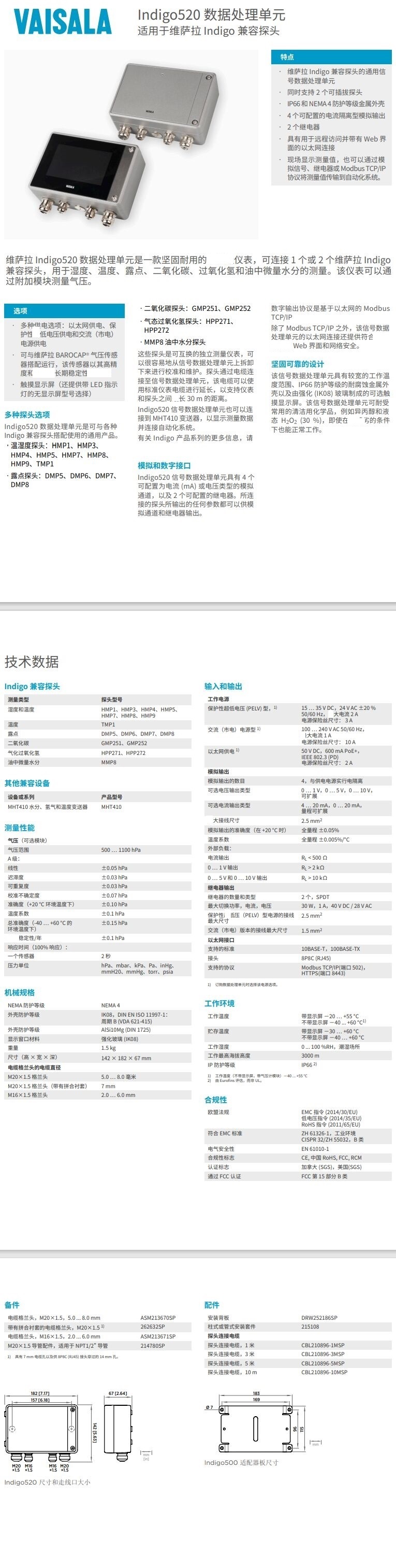
Task: Click the Indigo 兼容探头 table heading
Action: click(x=32, y=686)
